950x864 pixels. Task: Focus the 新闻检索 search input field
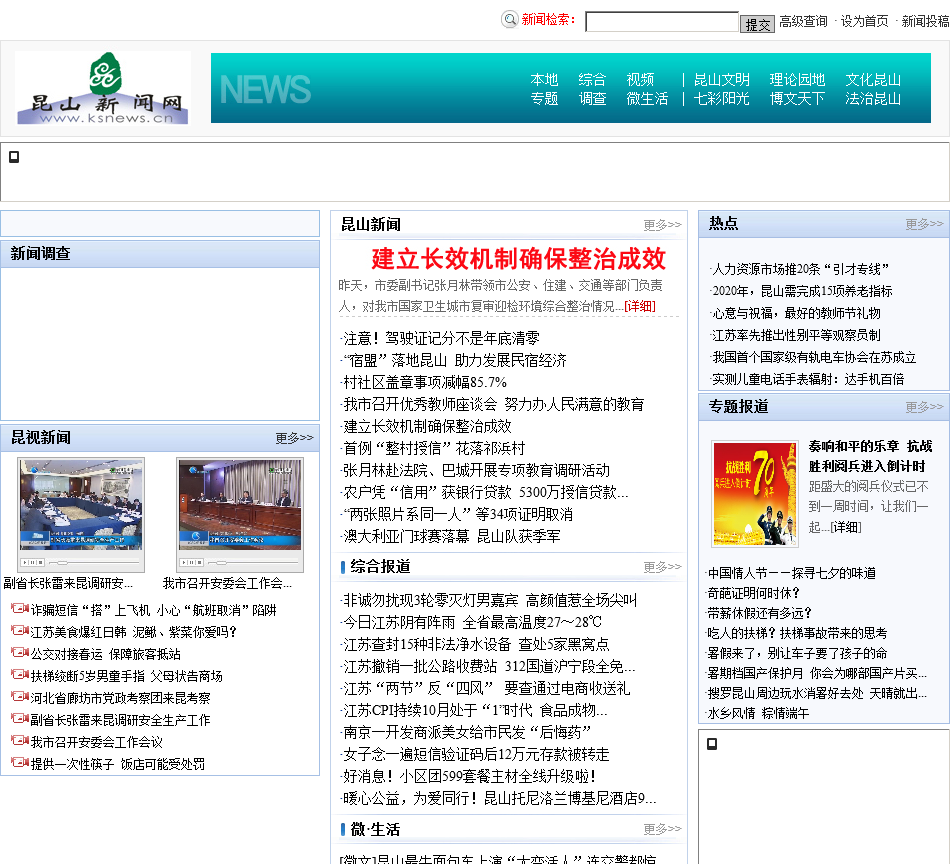(661, 21)
